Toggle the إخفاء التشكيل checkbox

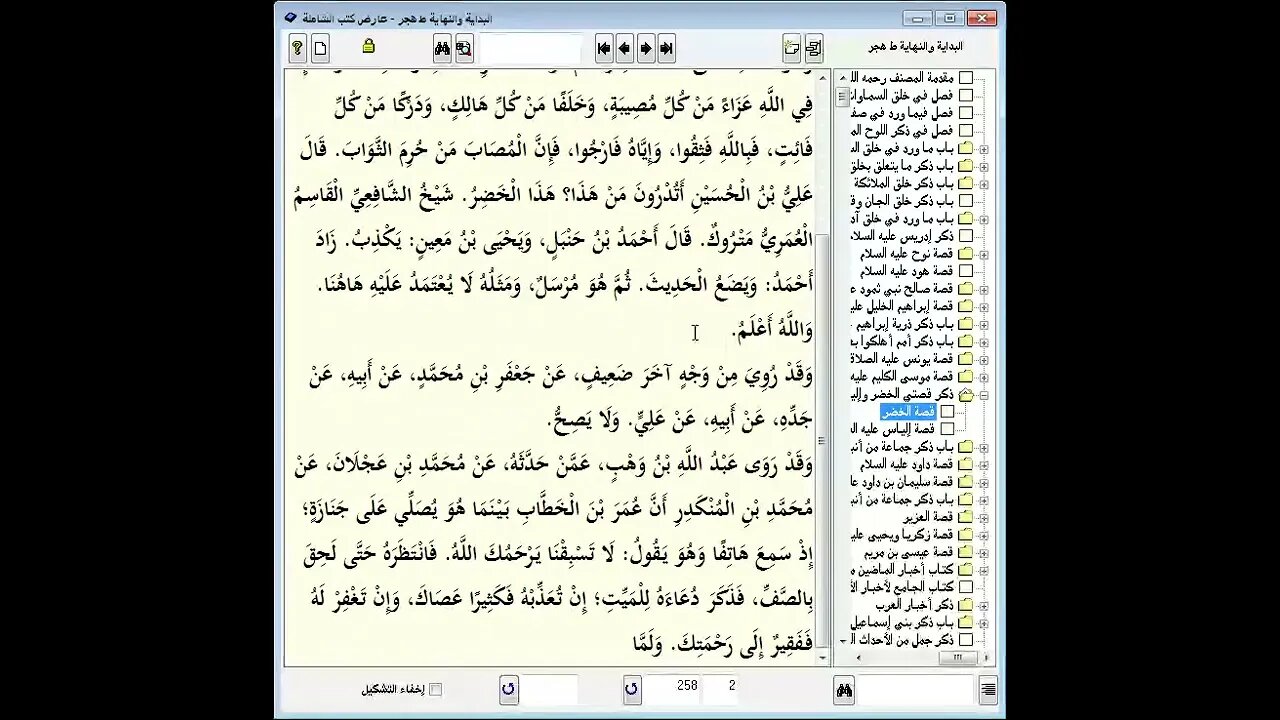[x=435, y=689]
